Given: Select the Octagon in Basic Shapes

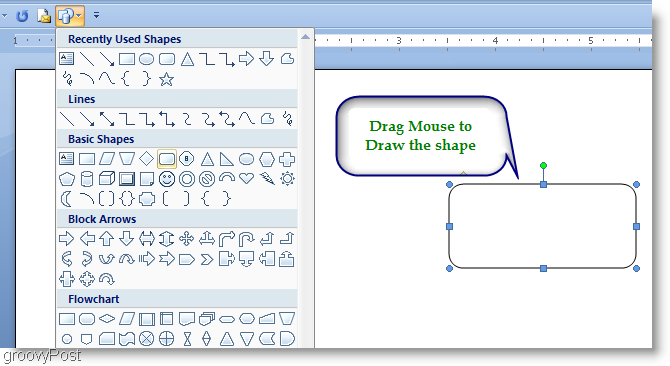Looking at the screenshot, I should pos(187,159).
